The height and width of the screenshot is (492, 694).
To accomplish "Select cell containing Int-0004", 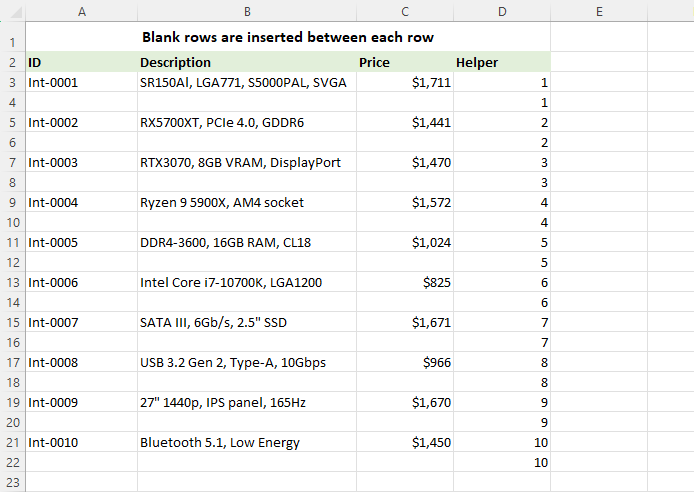I will 81,202.
